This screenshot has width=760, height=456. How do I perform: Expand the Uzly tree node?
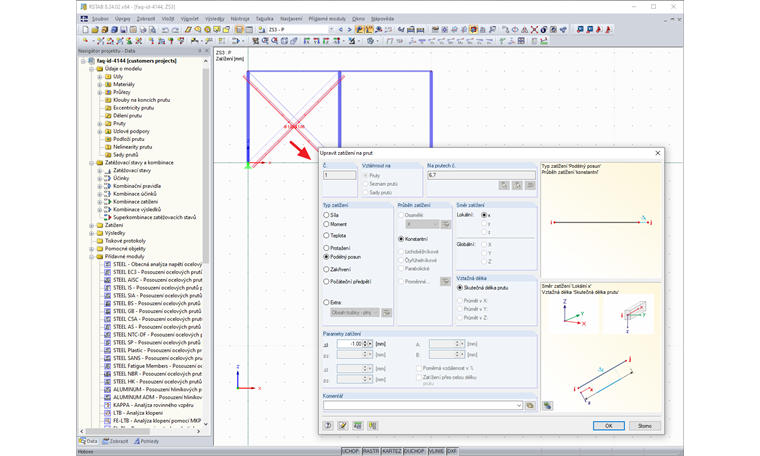99,77
